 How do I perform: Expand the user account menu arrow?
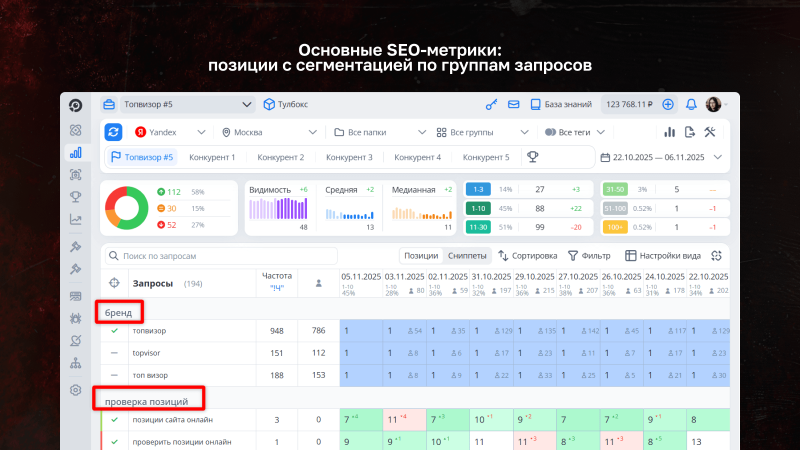coord(726,105)
